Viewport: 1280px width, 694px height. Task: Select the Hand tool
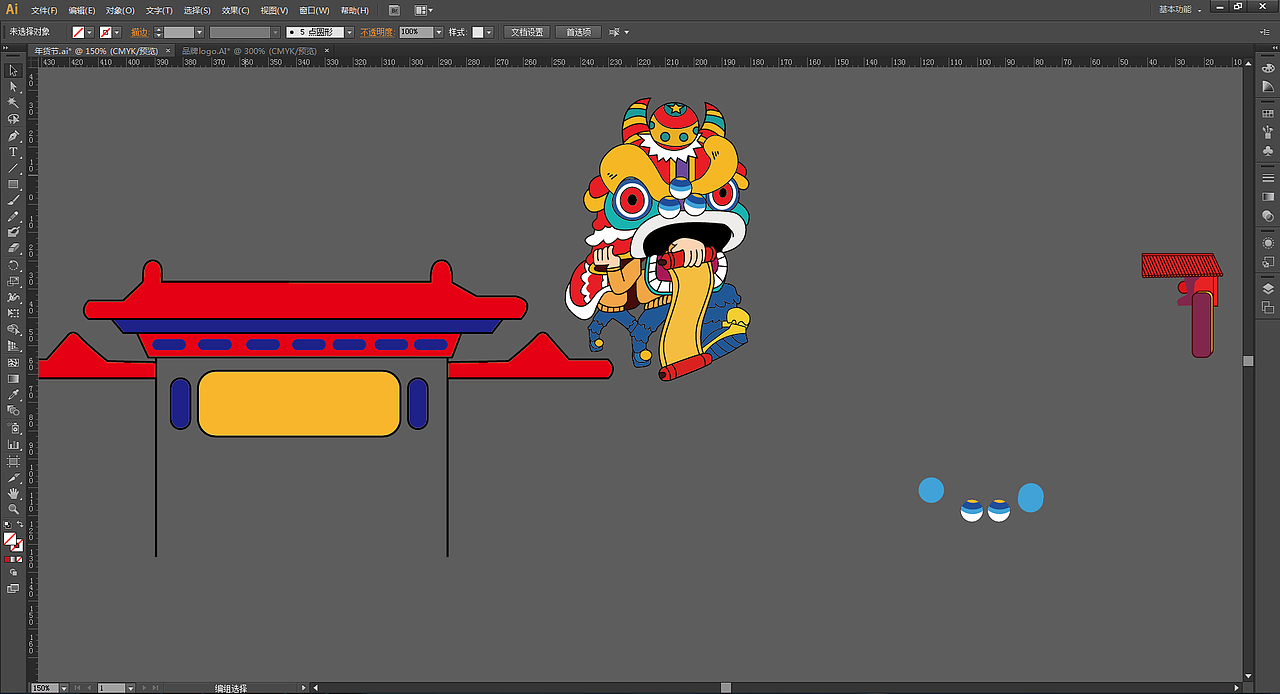[13, 493]
